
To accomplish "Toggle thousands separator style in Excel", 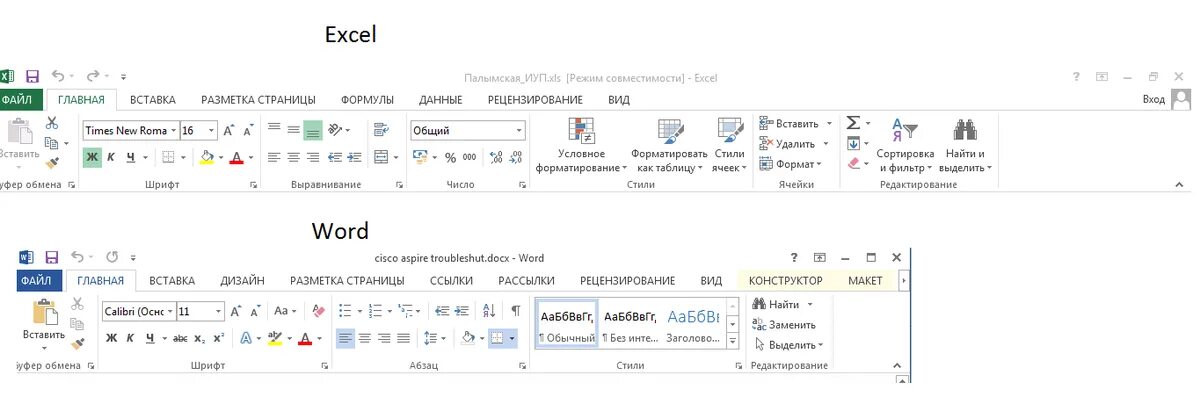I will [469, 157].
